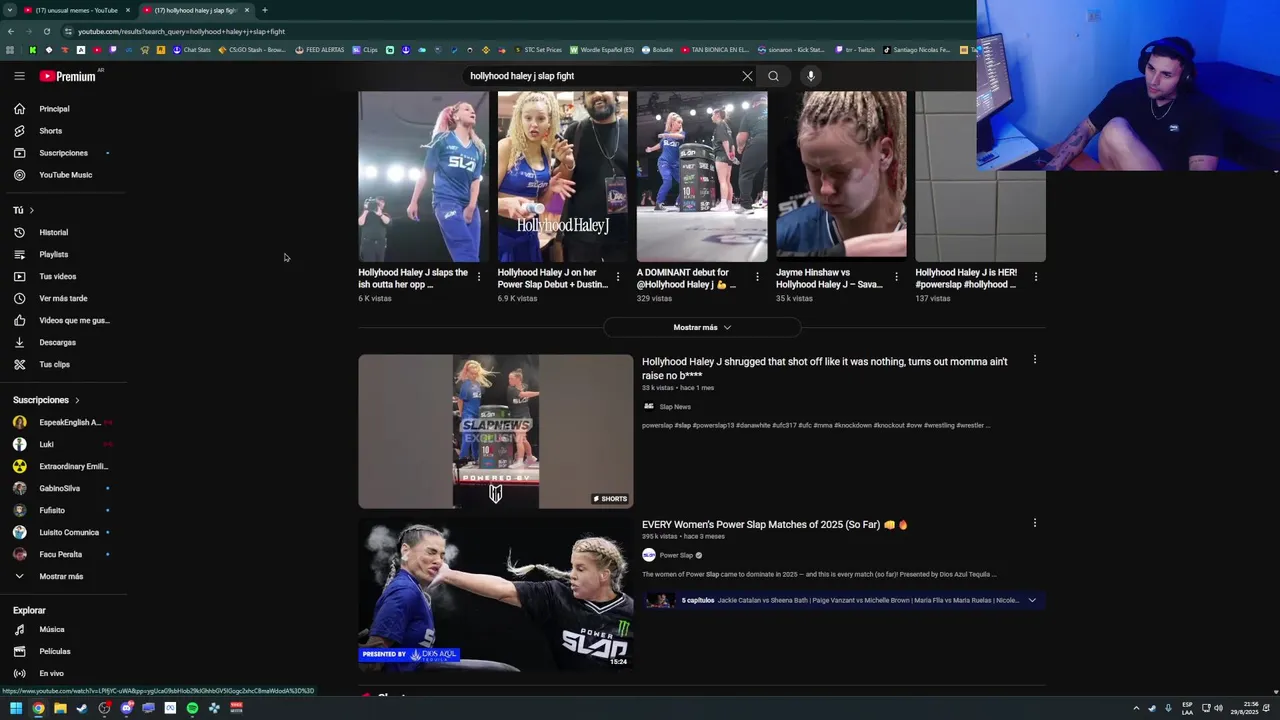Open File Explorer from the taskbar
The height and width of the screenshot is (720, 1280).
(x=60, y=708)
